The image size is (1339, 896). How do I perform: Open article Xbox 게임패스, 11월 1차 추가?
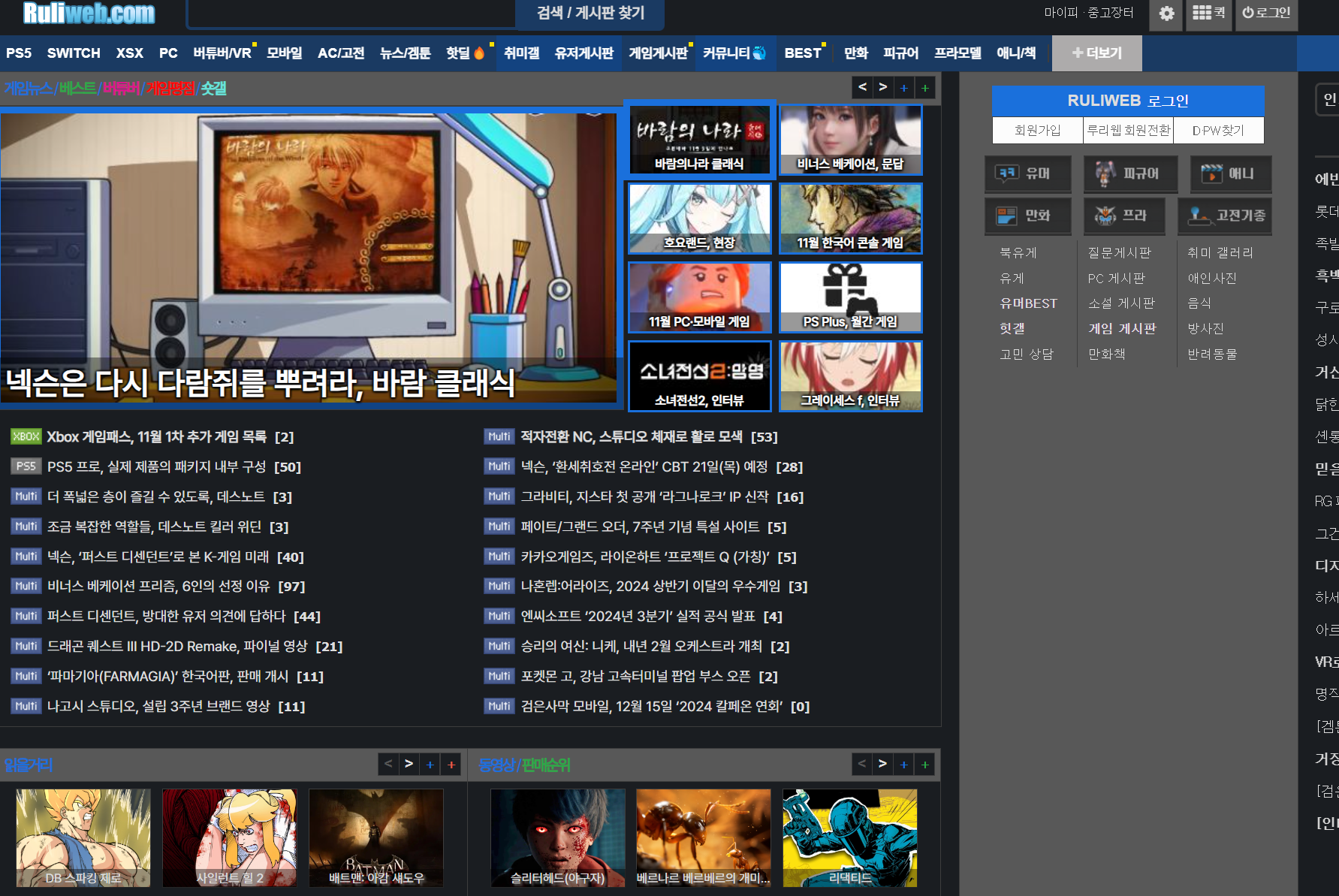point(156,437)
